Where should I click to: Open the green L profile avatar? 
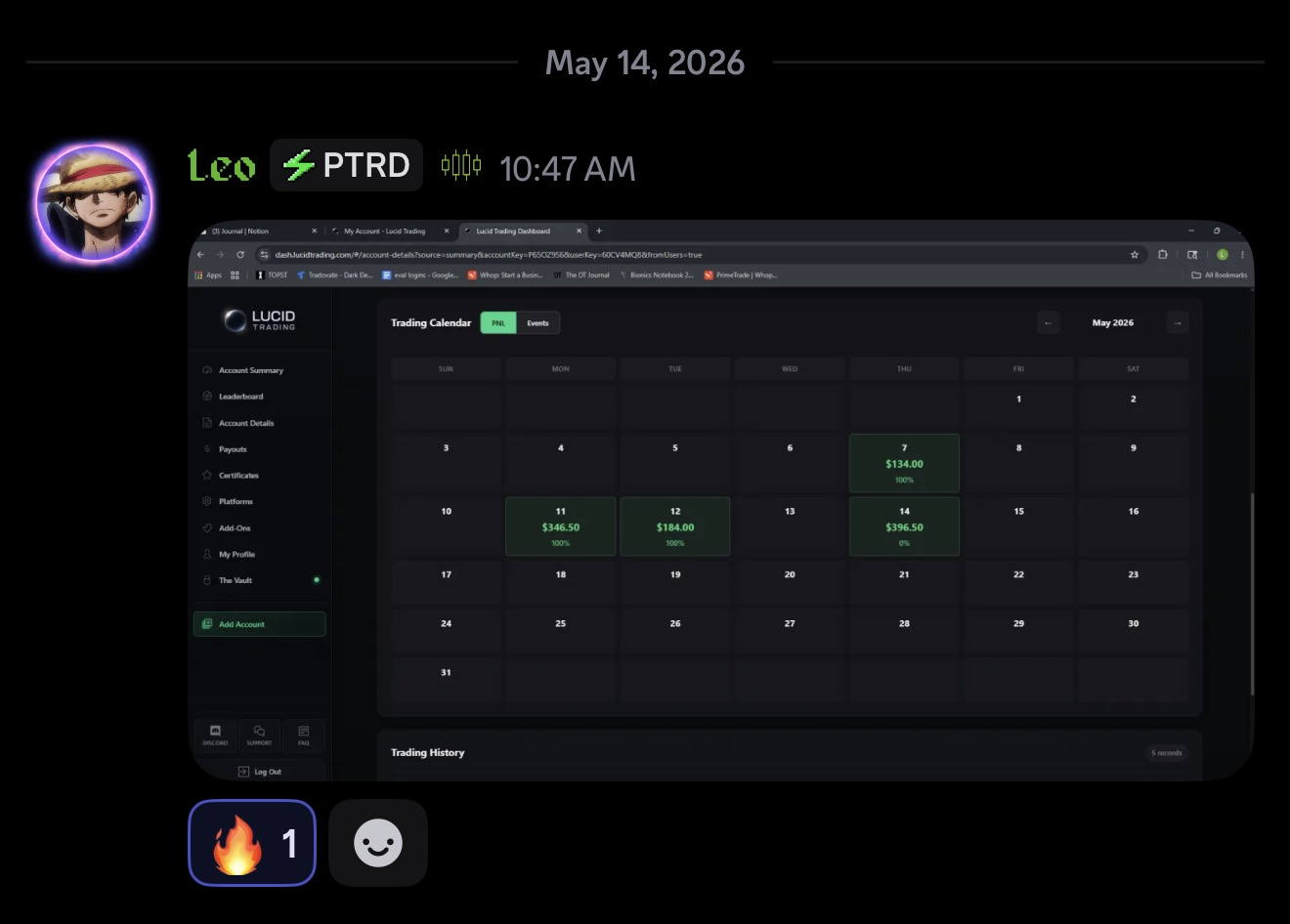[1222, 255]
